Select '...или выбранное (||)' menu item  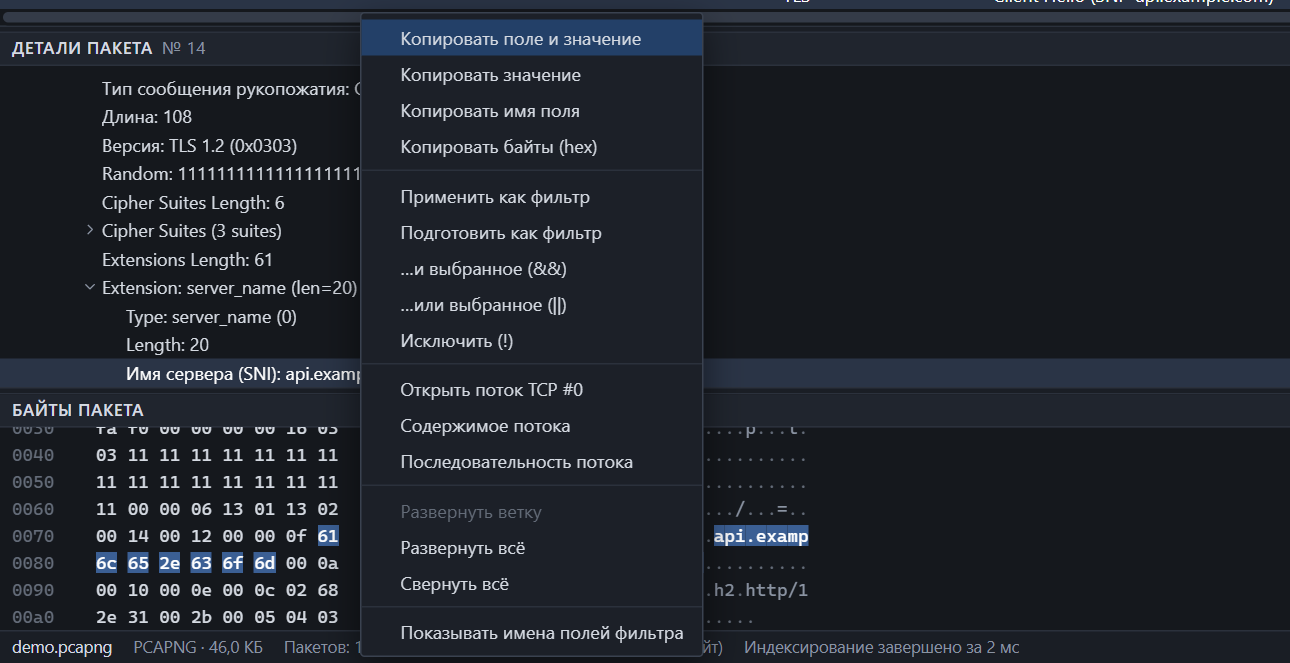[531, 305]
